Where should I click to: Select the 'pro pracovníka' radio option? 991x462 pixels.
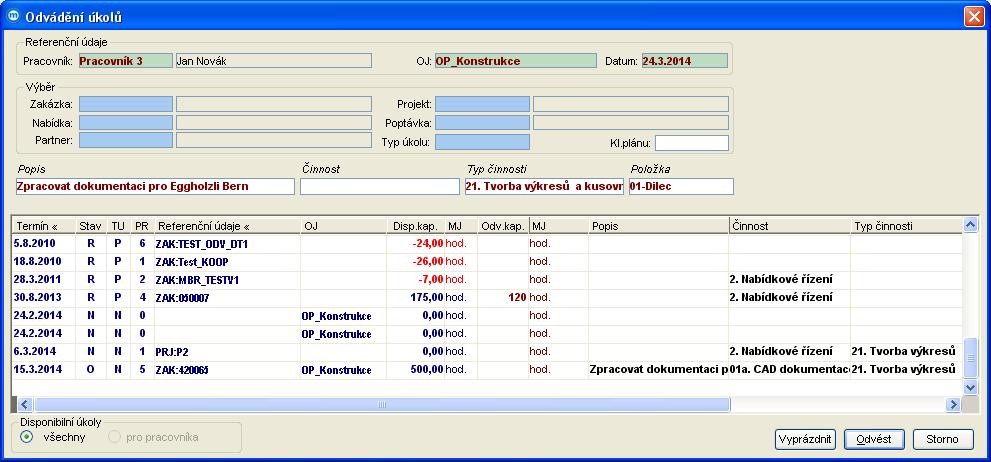tap(115, 437)
